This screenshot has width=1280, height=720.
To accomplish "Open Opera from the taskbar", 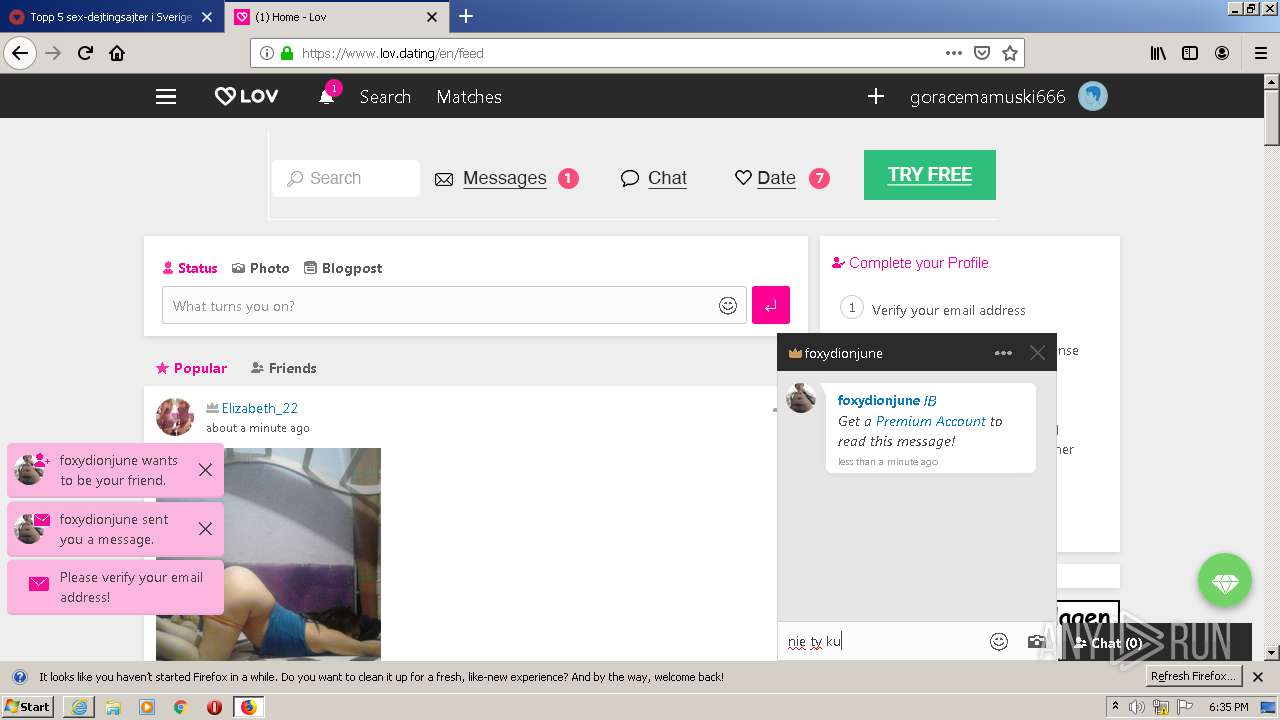I will point(214,707).
